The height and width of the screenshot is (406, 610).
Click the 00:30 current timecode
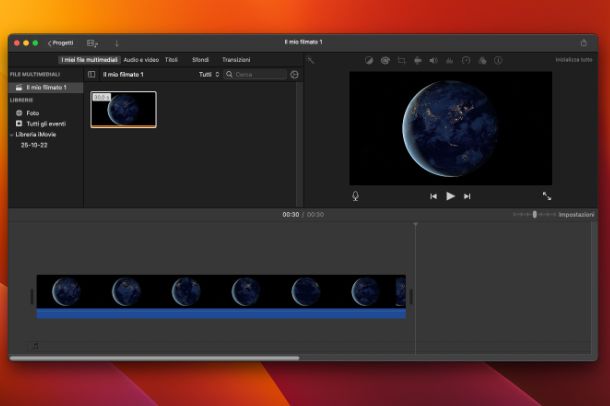coord(291,215)
